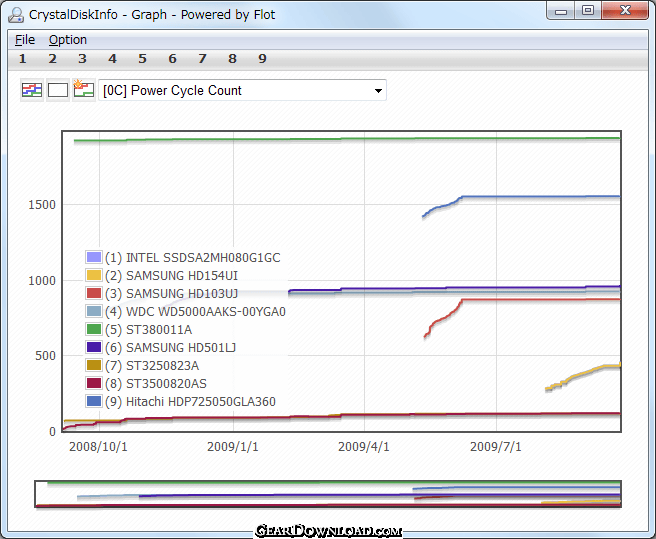
Task: Click the 1000 y-axis value label
Action: point(42,280)
